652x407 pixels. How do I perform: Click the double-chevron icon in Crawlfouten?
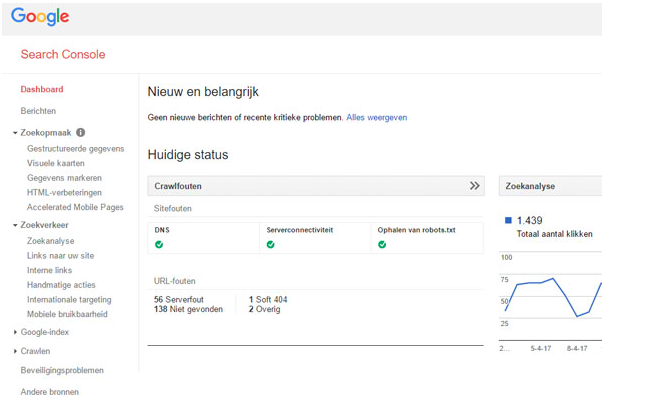pyautogui.click(x=474, y=186)
